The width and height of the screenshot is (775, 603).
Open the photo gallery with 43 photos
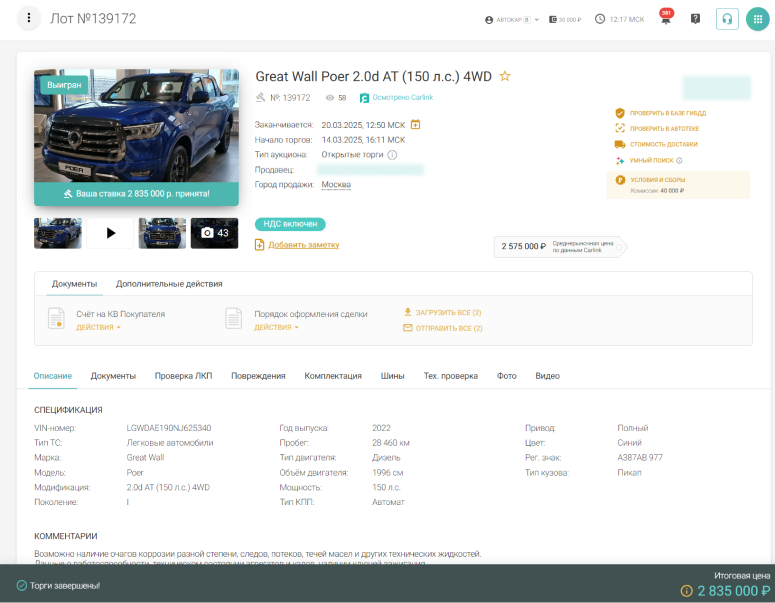click(214, 233)
